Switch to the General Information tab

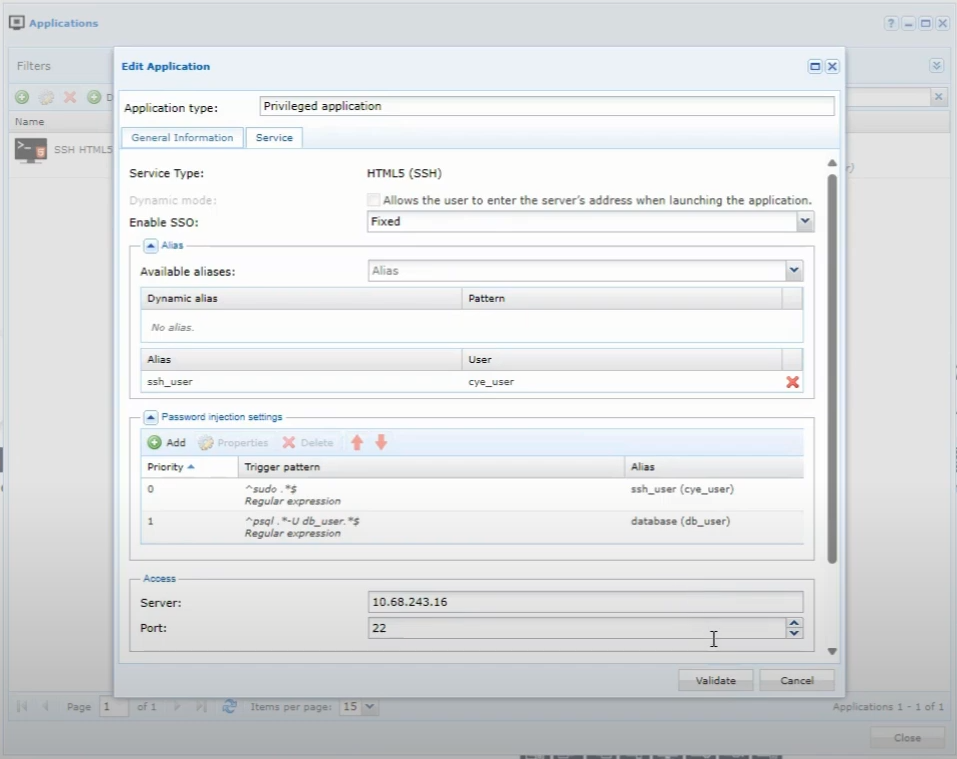(182, 138)
